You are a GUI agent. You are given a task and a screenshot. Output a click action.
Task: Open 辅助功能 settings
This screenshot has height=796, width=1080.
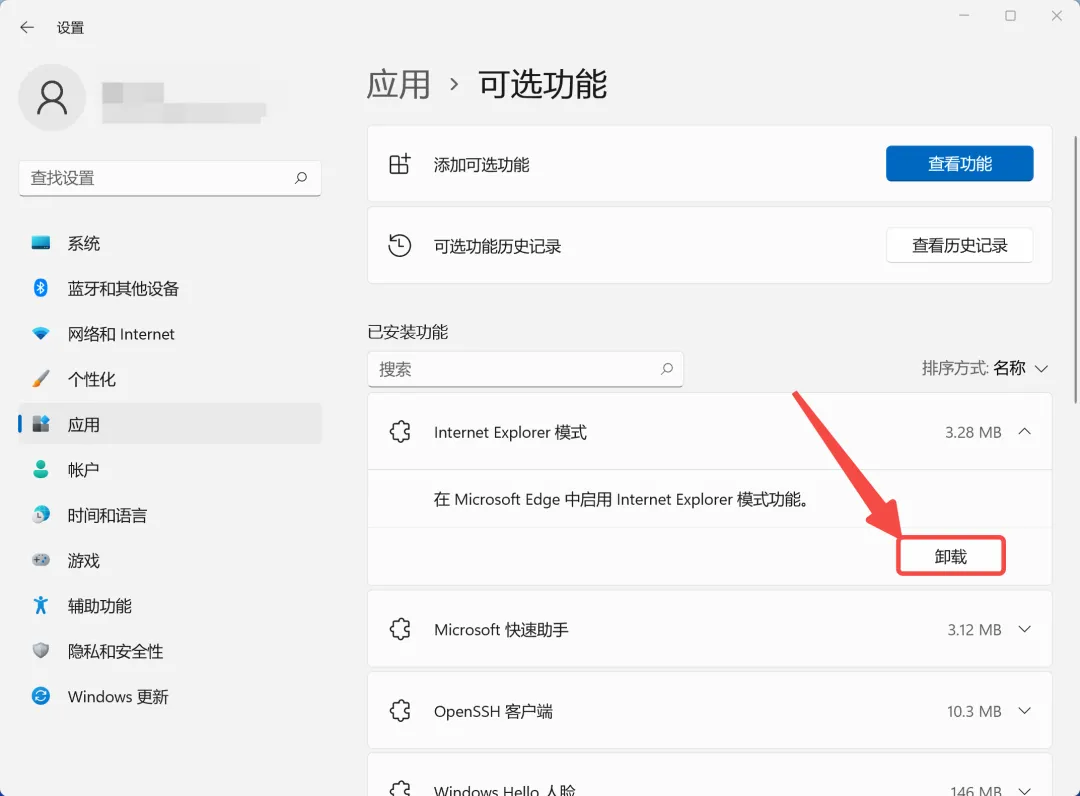coord(170,605)
